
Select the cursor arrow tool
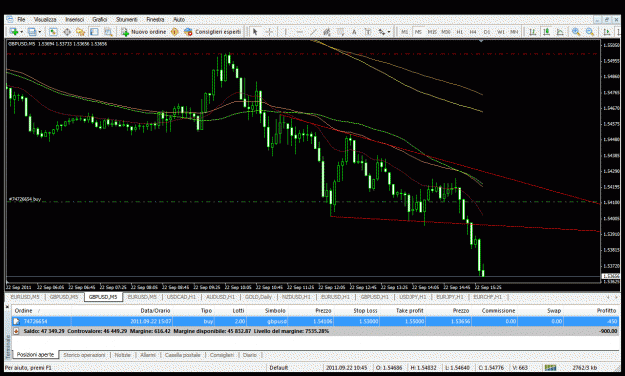coord(256,31)
